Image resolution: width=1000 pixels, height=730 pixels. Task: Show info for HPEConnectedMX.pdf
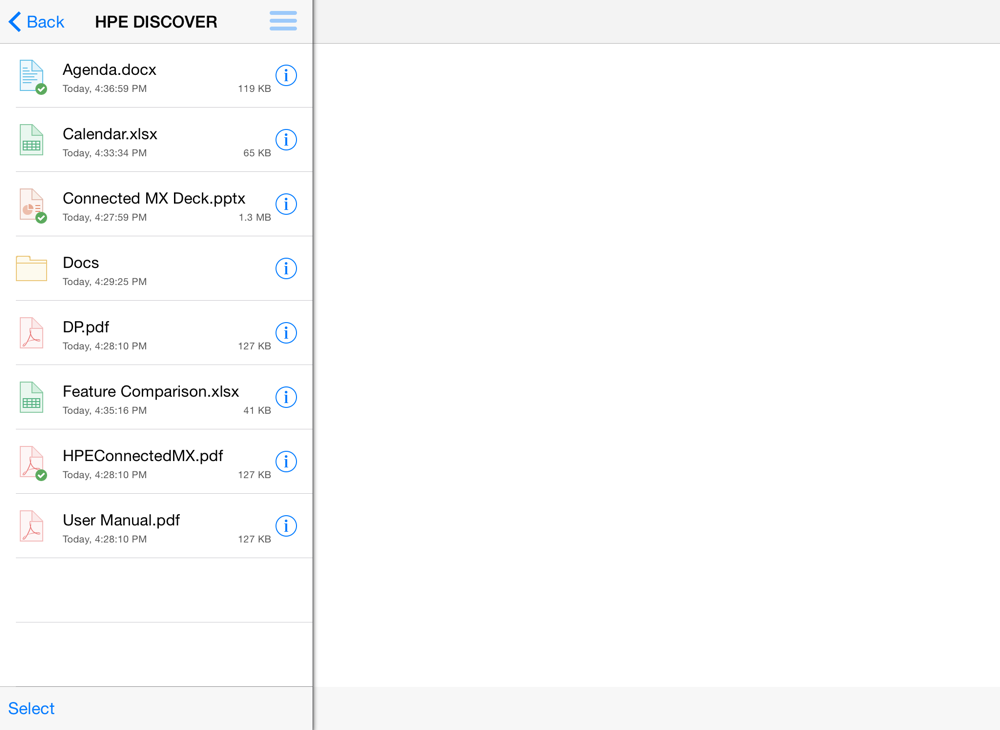click(x=286, y=462)
